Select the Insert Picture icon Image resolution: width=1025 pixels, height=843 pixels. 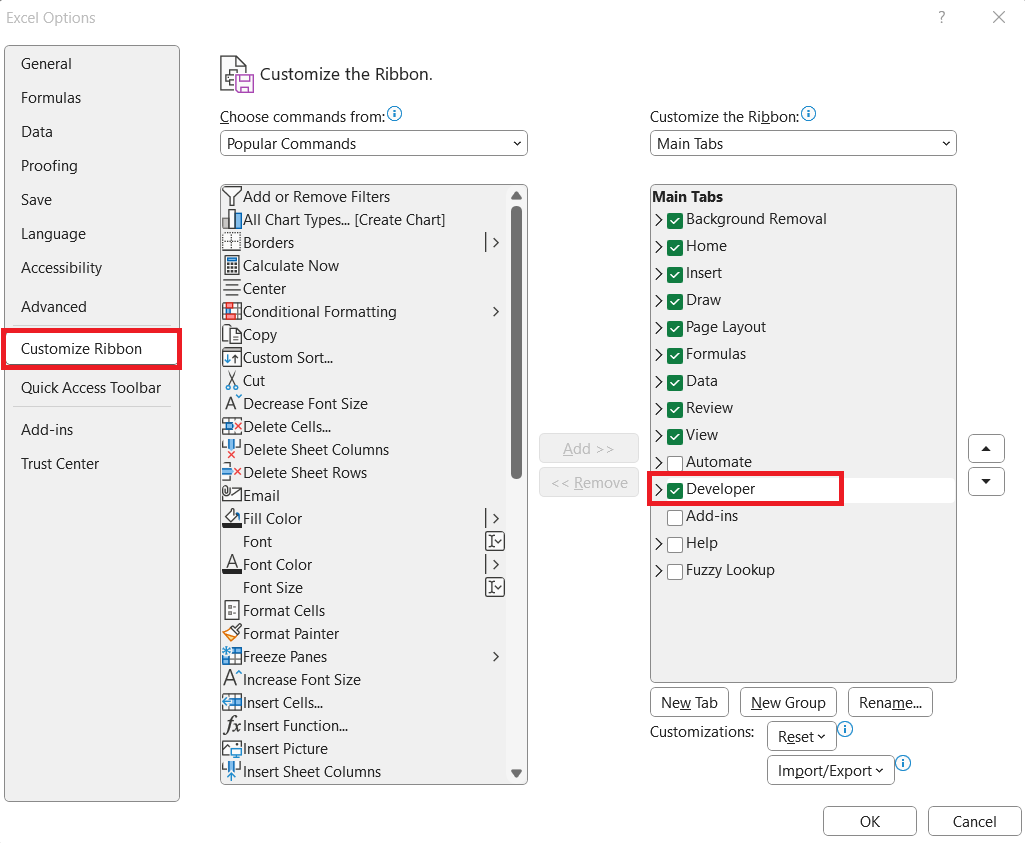(231, 748)
